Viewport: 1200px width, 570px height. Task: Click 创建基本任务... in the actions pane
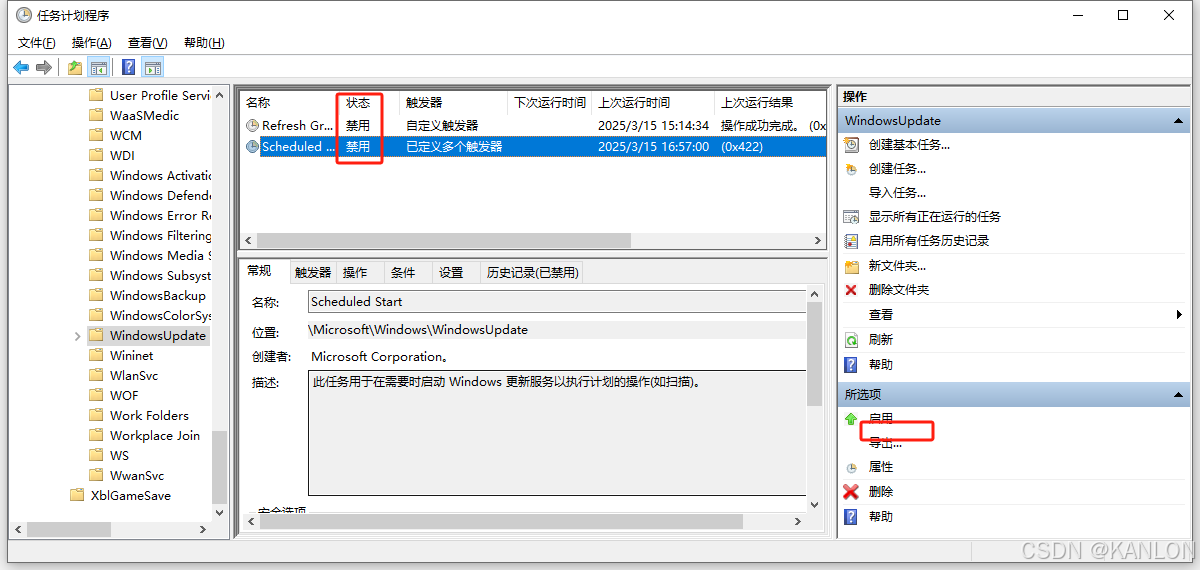pyautogui.click(x=909, y=144)
